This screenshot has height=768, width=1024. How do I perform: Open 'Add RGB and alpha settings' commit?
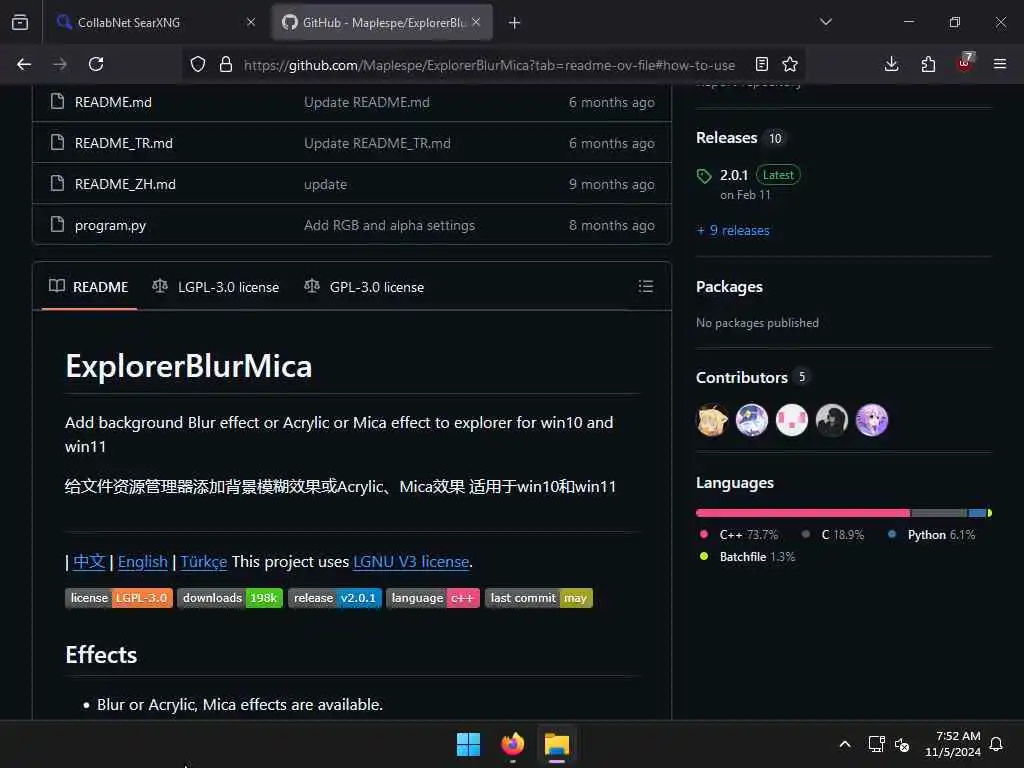(389, 225)
